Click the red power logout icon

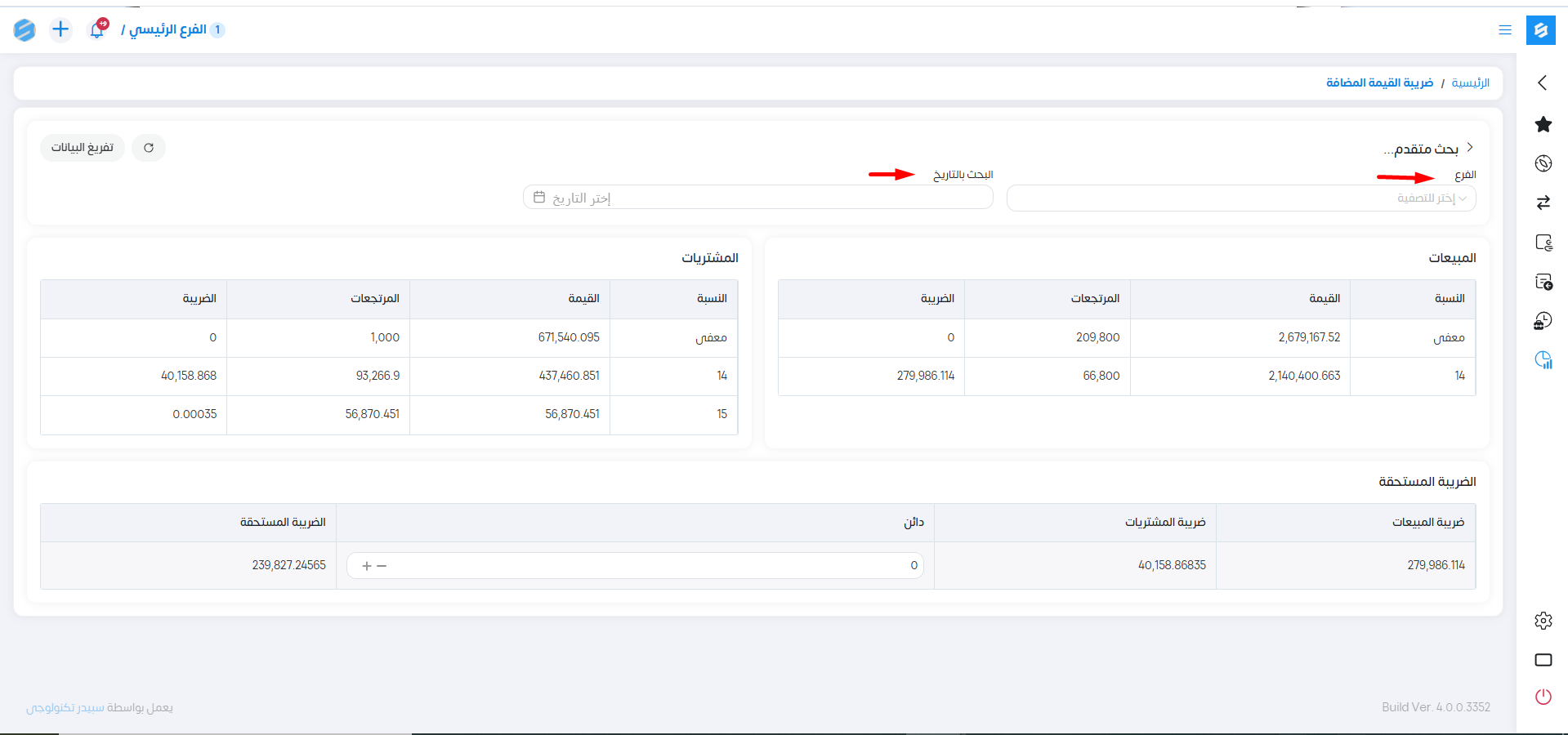pyautogui.click(x=1543, y=697)
